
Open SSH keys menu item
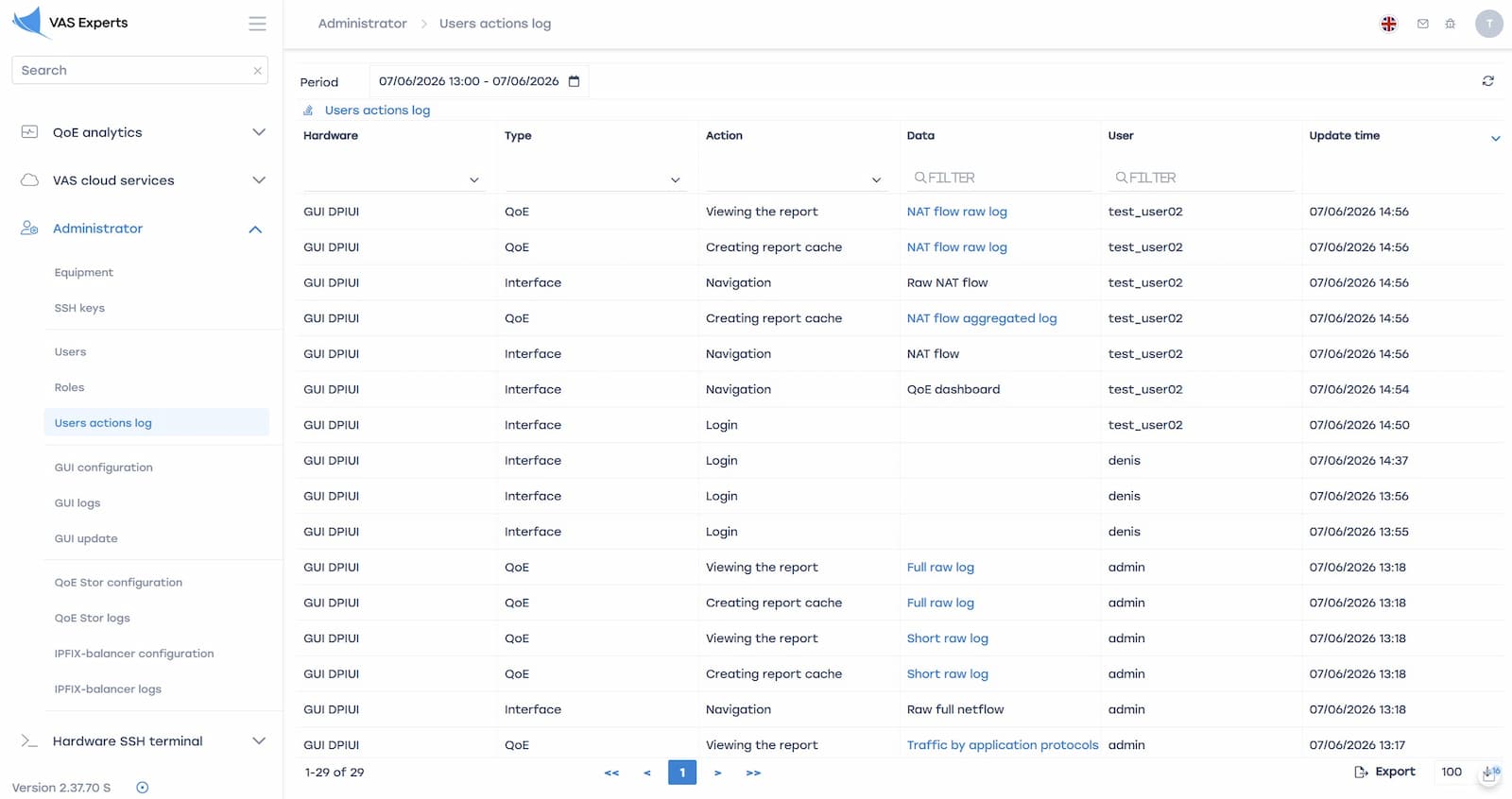coord(79,308)
